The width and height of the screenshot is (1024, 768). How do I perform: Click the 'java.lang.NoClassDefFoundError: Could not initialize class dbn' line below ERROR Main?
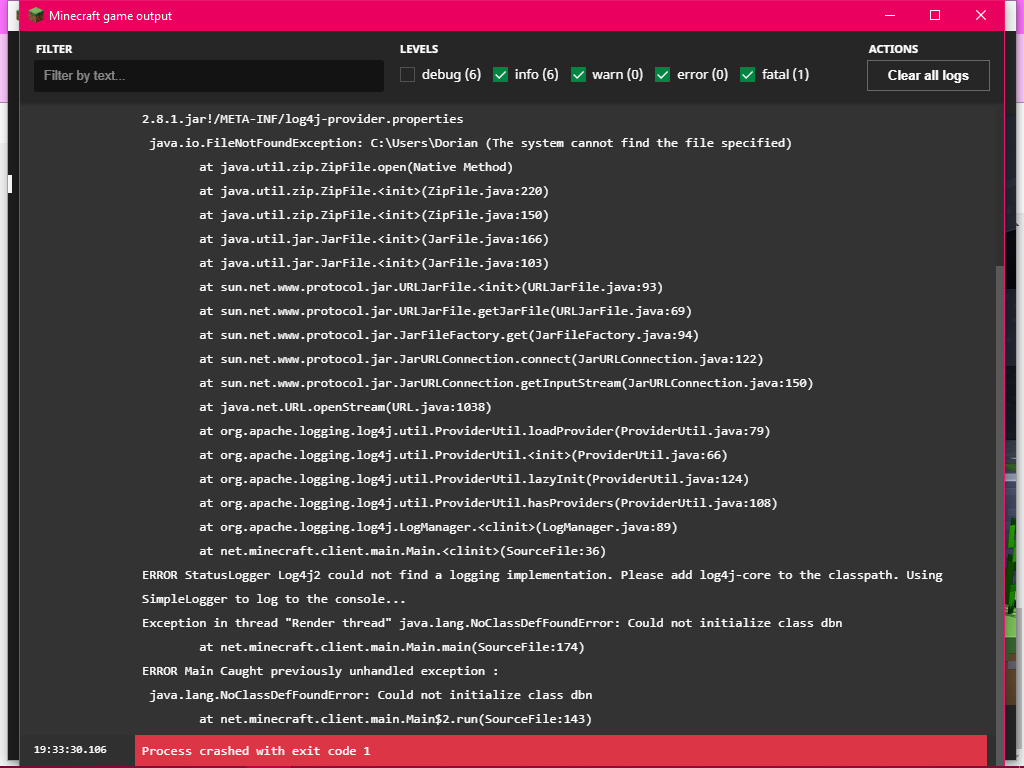pos(370,695)
